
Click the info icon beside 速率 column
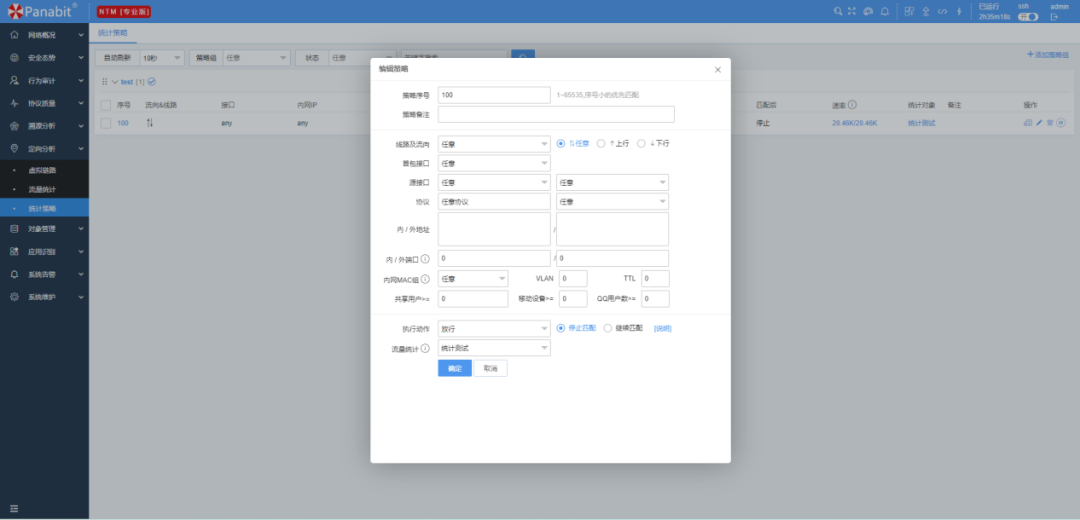[x=852, y=105]
